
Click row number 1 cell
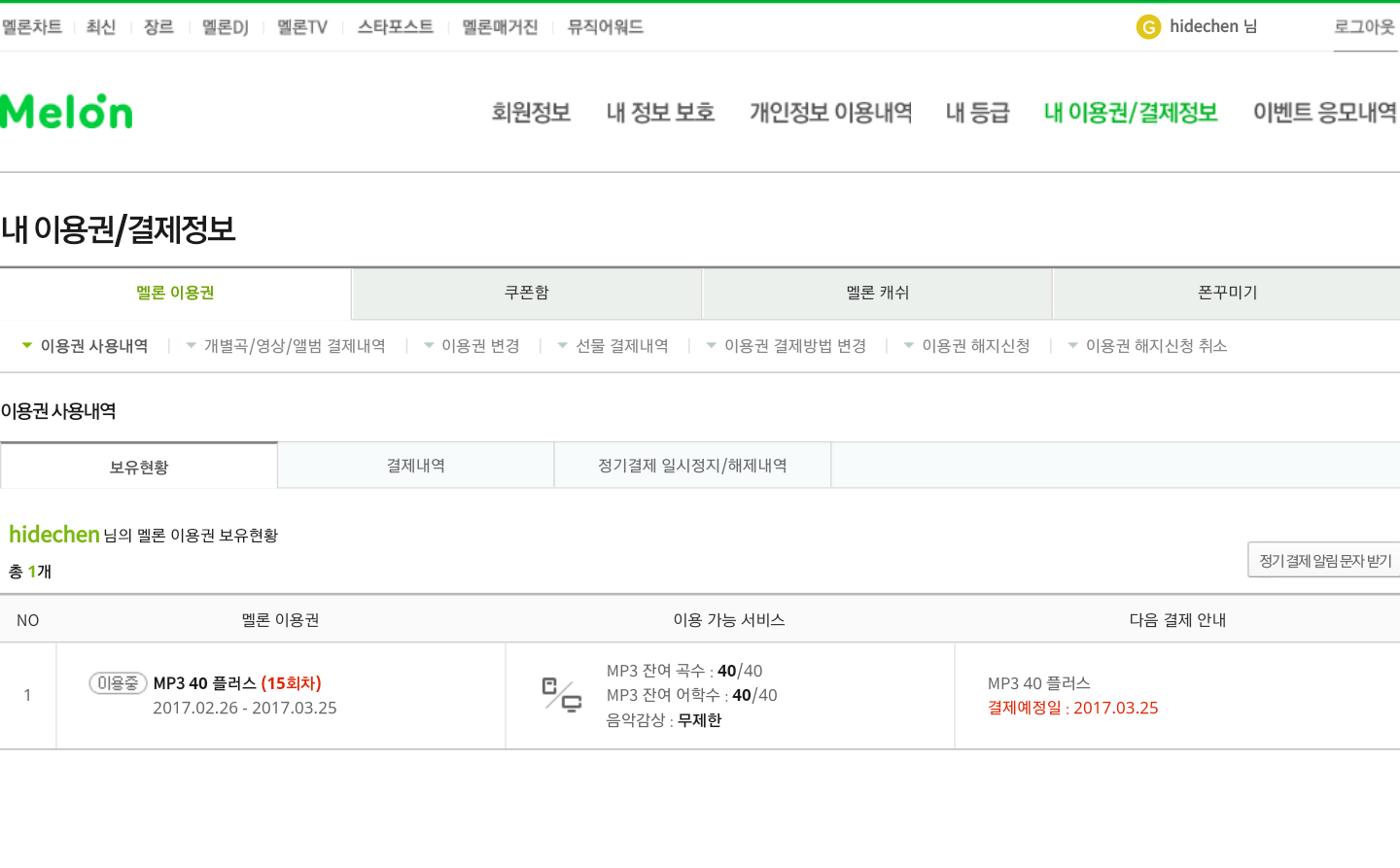27,696
